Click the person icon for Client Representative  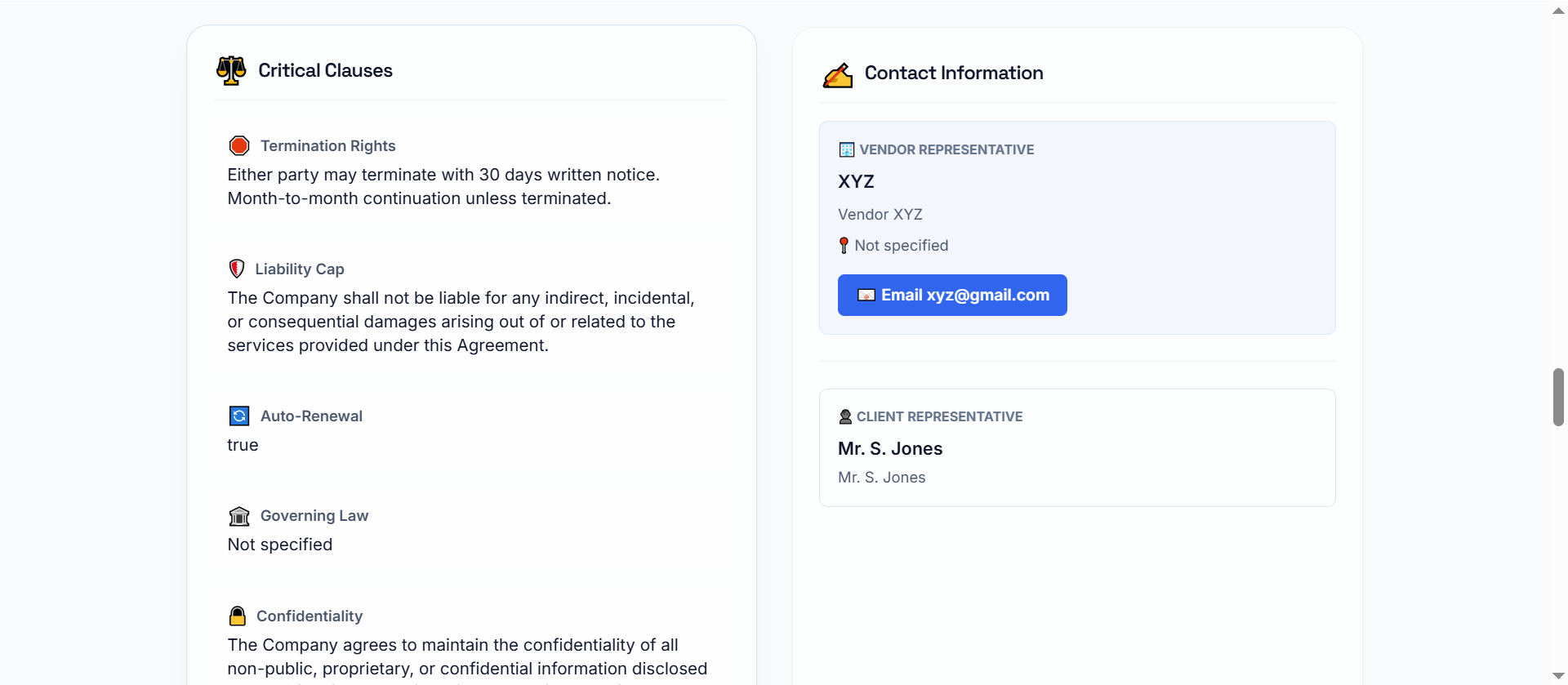click(x=845, y=416)
